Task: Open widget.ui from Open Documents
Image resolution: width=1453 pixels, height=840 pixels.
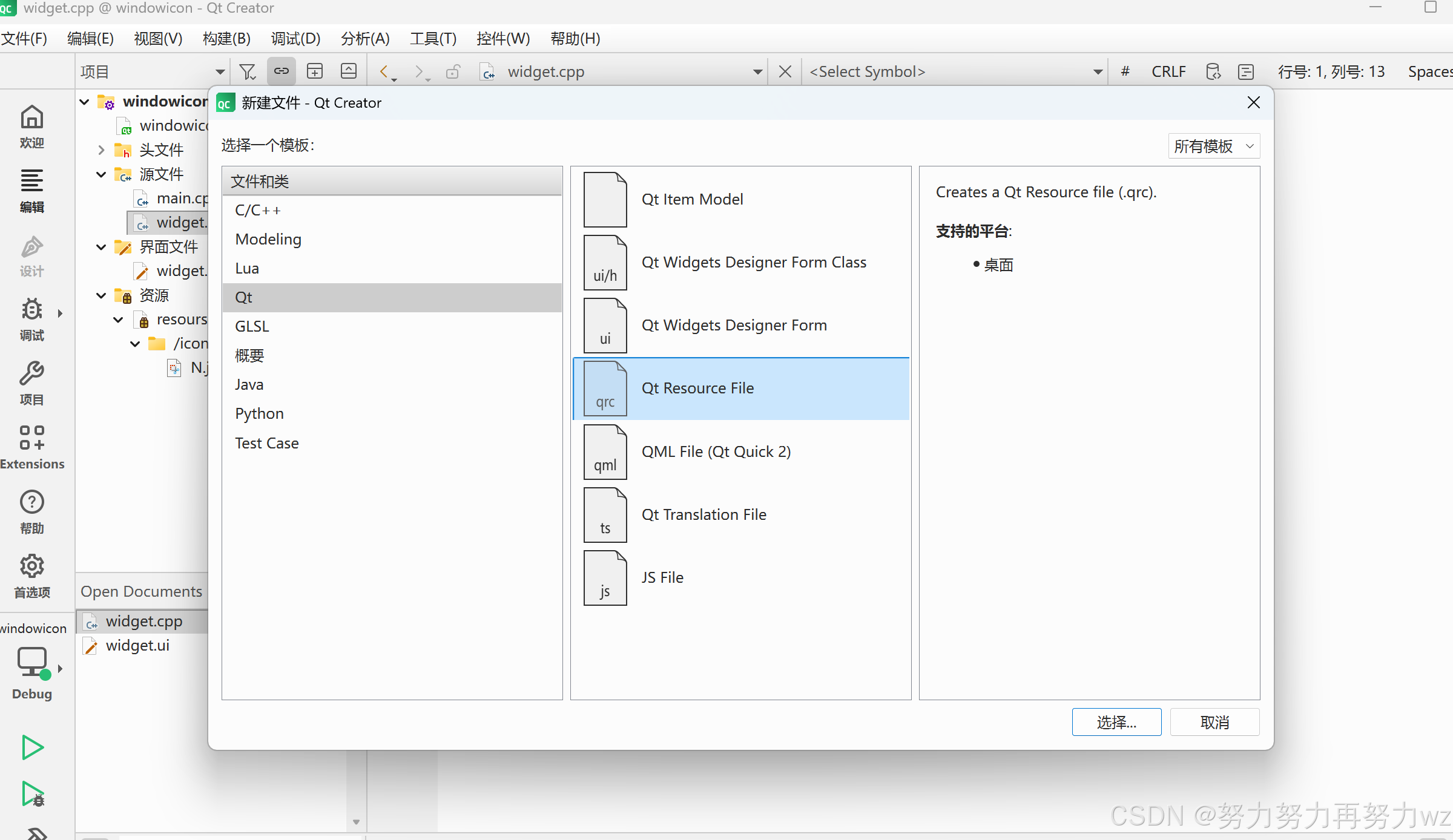Action: [x=137, y=646]
